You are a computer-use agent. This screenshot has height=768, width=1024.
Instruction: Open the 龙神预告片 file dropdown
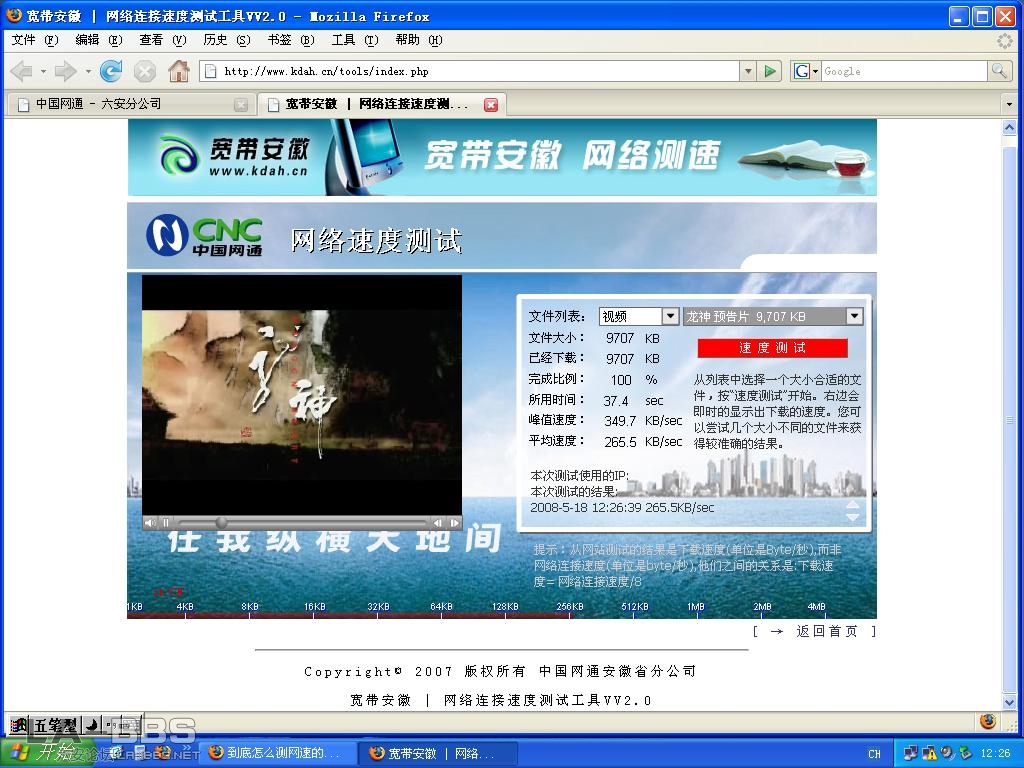(855, 315)
